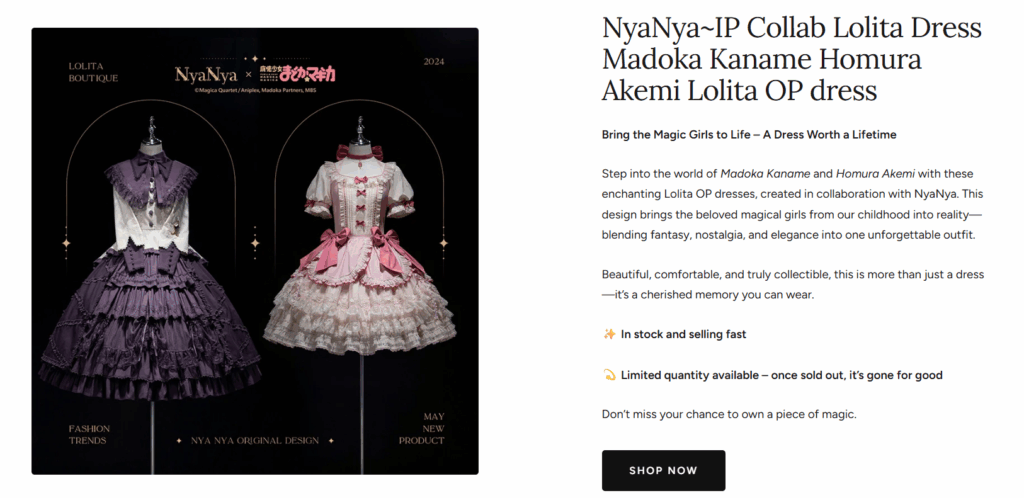Click the NyaNya logo in banner
The width and height of the screenshot is (1024, 498).
206,74
